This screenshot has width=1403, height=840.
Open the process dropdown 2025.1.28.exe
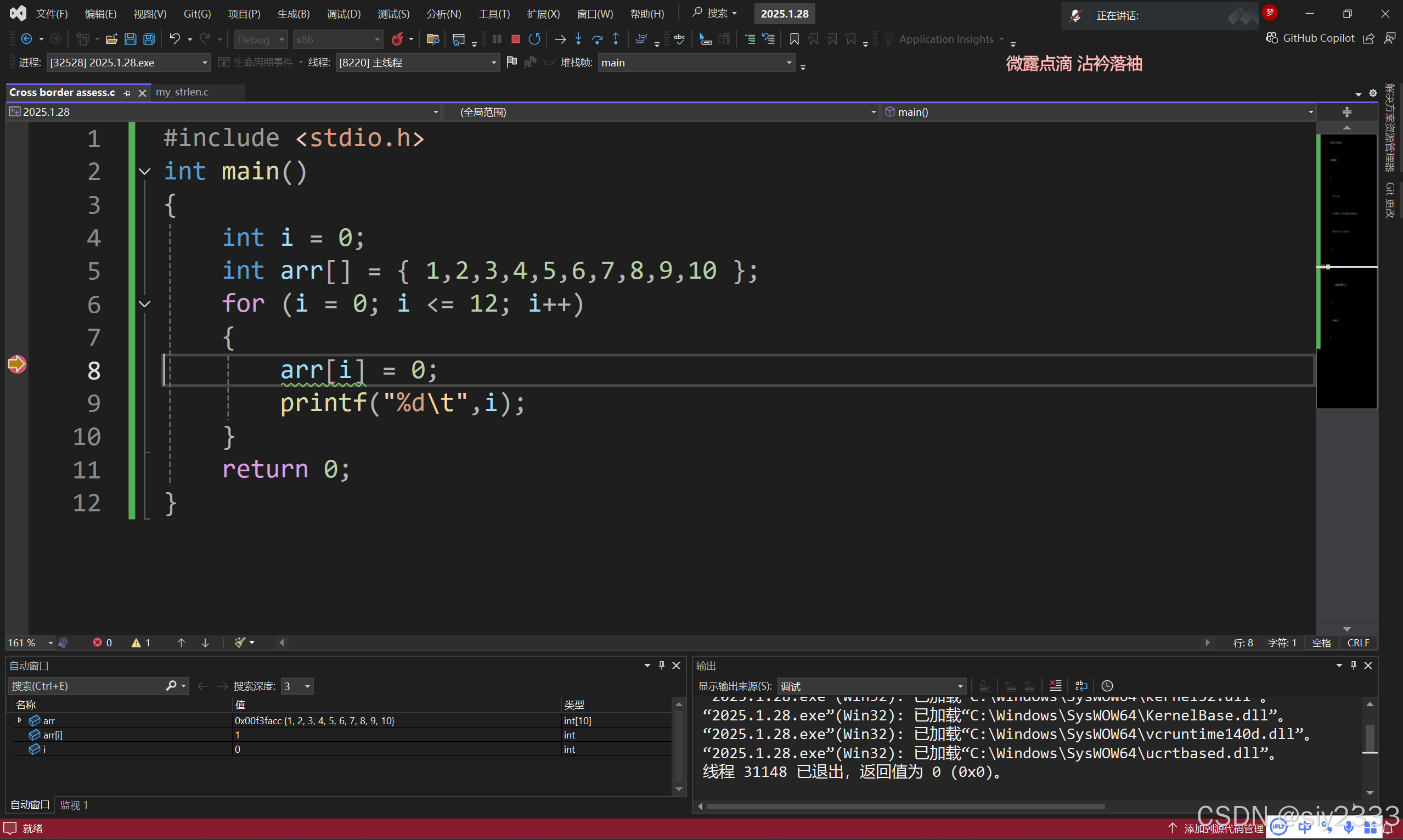coord(204,63)
